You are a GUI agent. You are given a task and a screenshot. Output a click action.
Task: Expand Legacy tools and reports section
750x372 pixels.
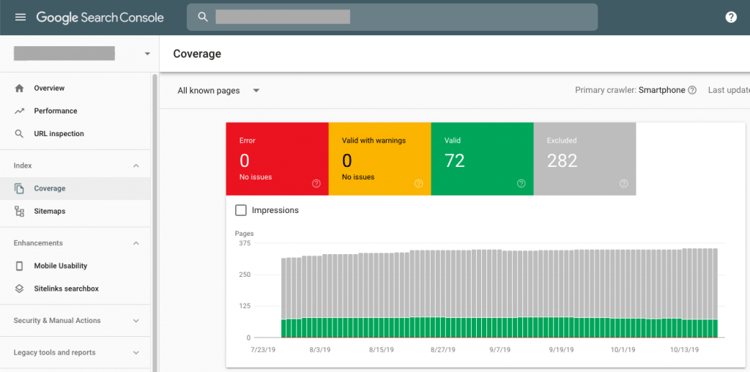tap(136, 353)
